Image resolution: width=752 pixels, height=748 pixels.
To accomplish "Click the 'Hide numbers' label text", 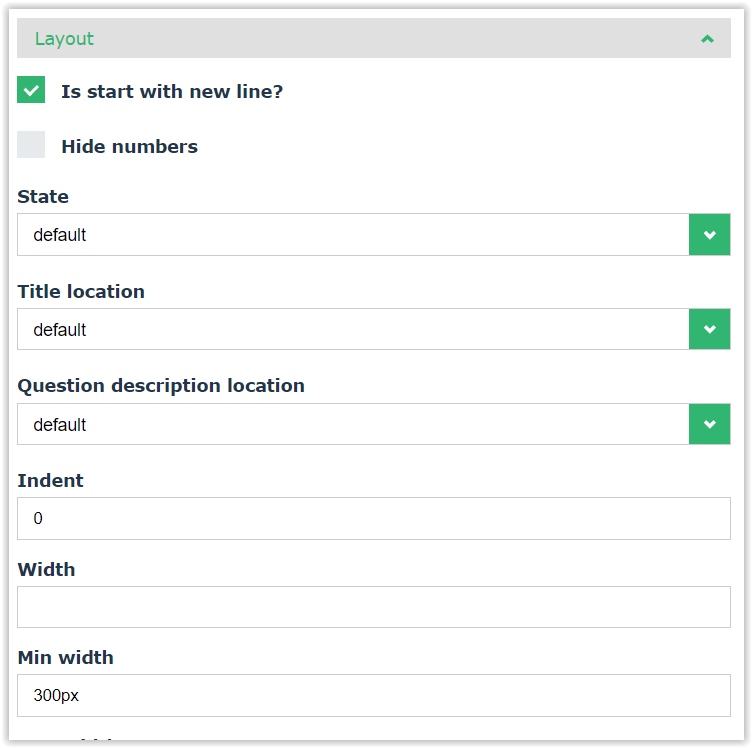I will 129,147.
